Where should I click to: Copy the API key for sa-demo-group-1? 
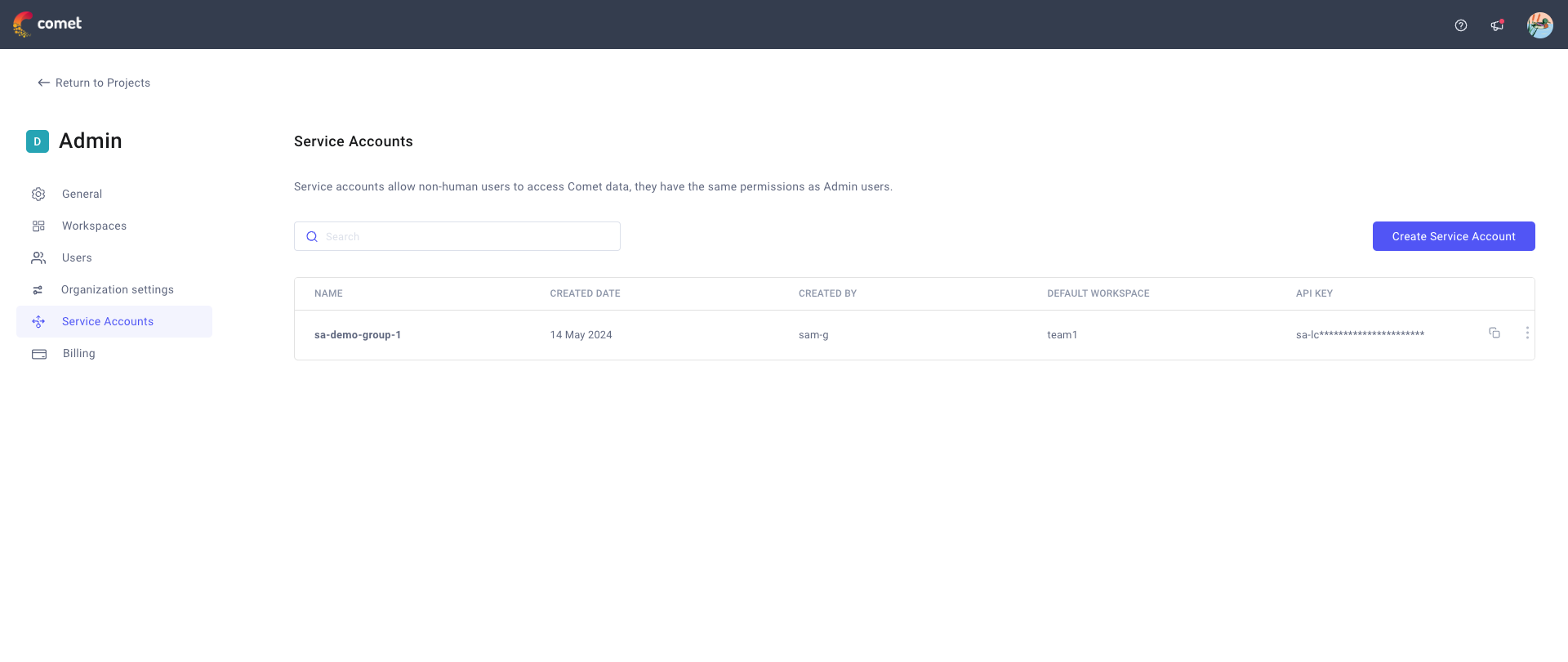(1494, 333)
